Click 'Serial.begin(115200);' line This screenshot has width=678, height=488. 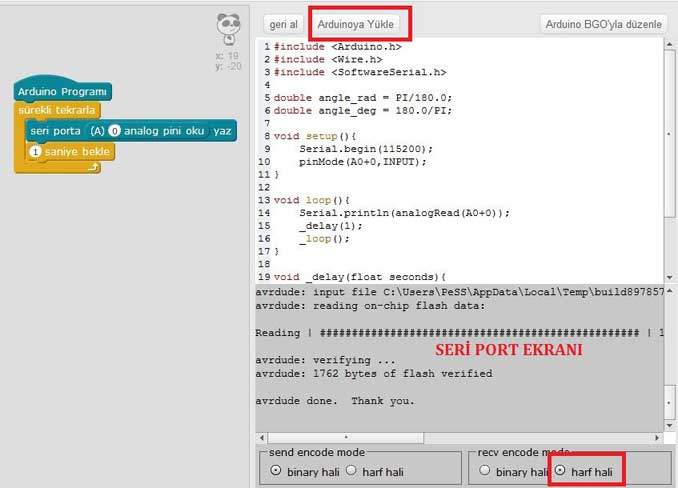(x=366, y=149)
